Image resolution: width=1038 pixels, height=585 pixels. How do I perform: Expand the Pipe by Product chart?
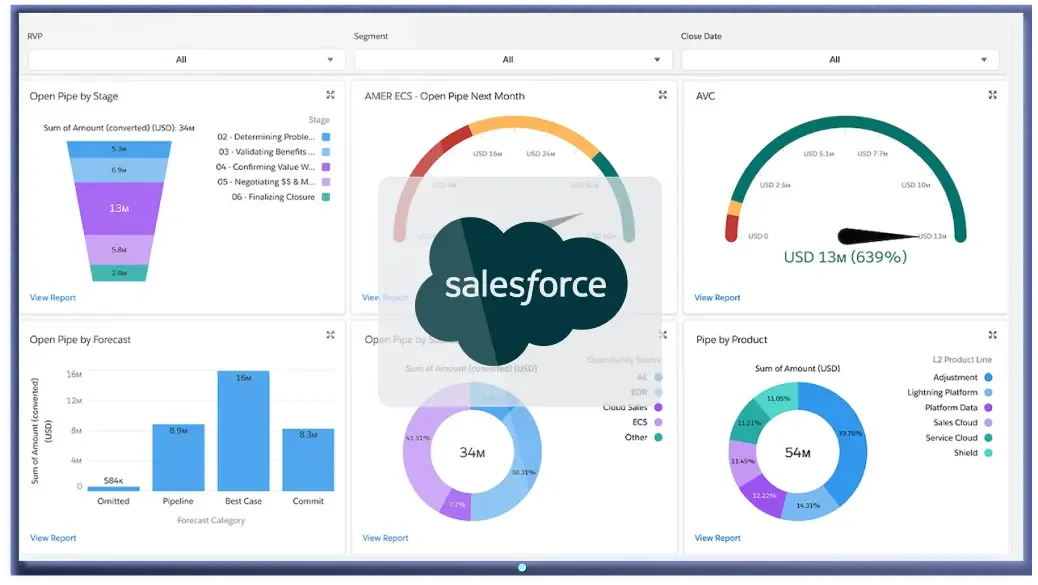[x=992, y=335]
